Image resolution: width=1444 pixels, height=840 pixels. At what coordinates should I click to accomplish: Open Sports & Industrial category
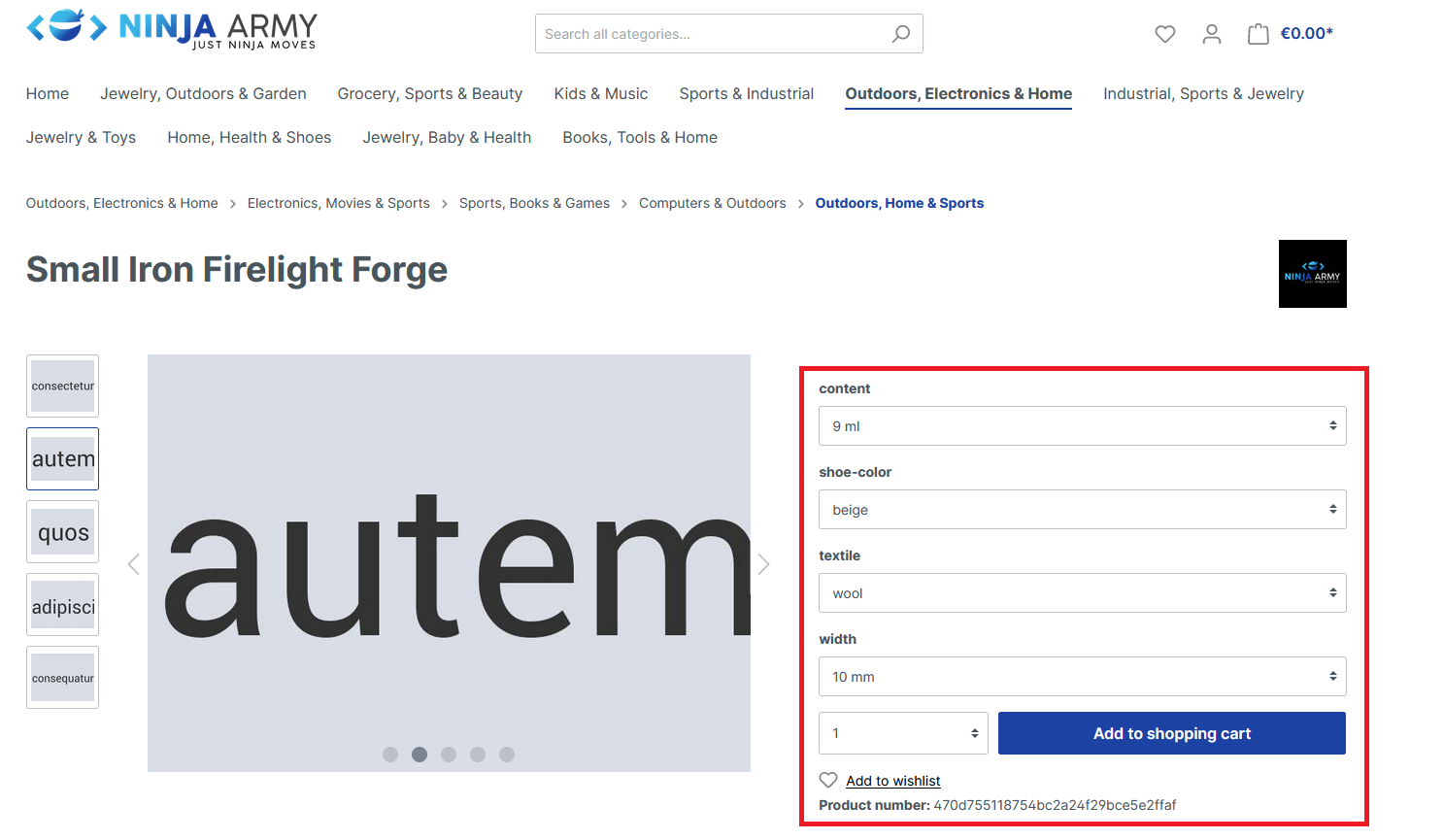coord(747,93)
